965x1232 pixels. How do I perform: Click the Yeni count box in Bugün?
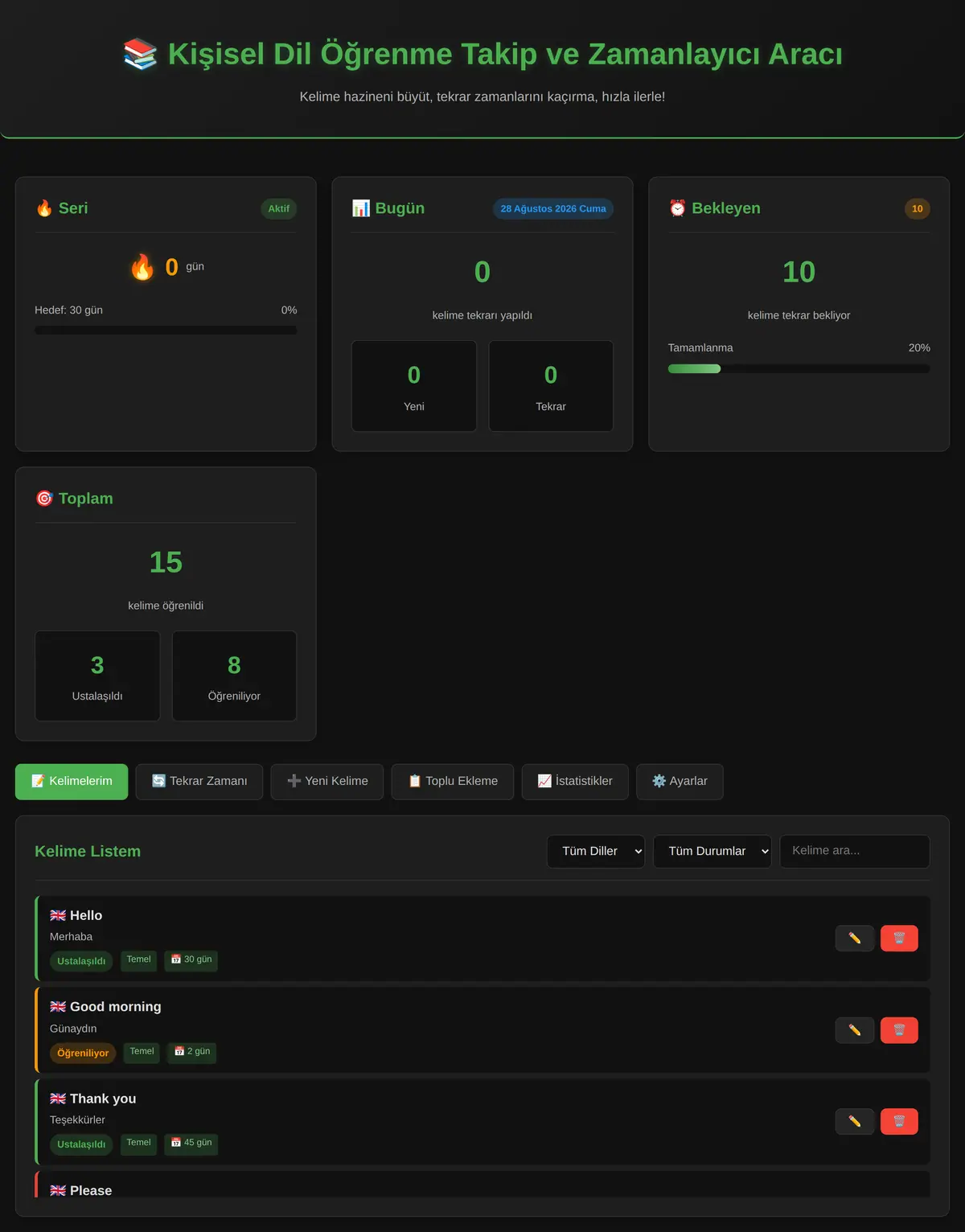[414, 386]
